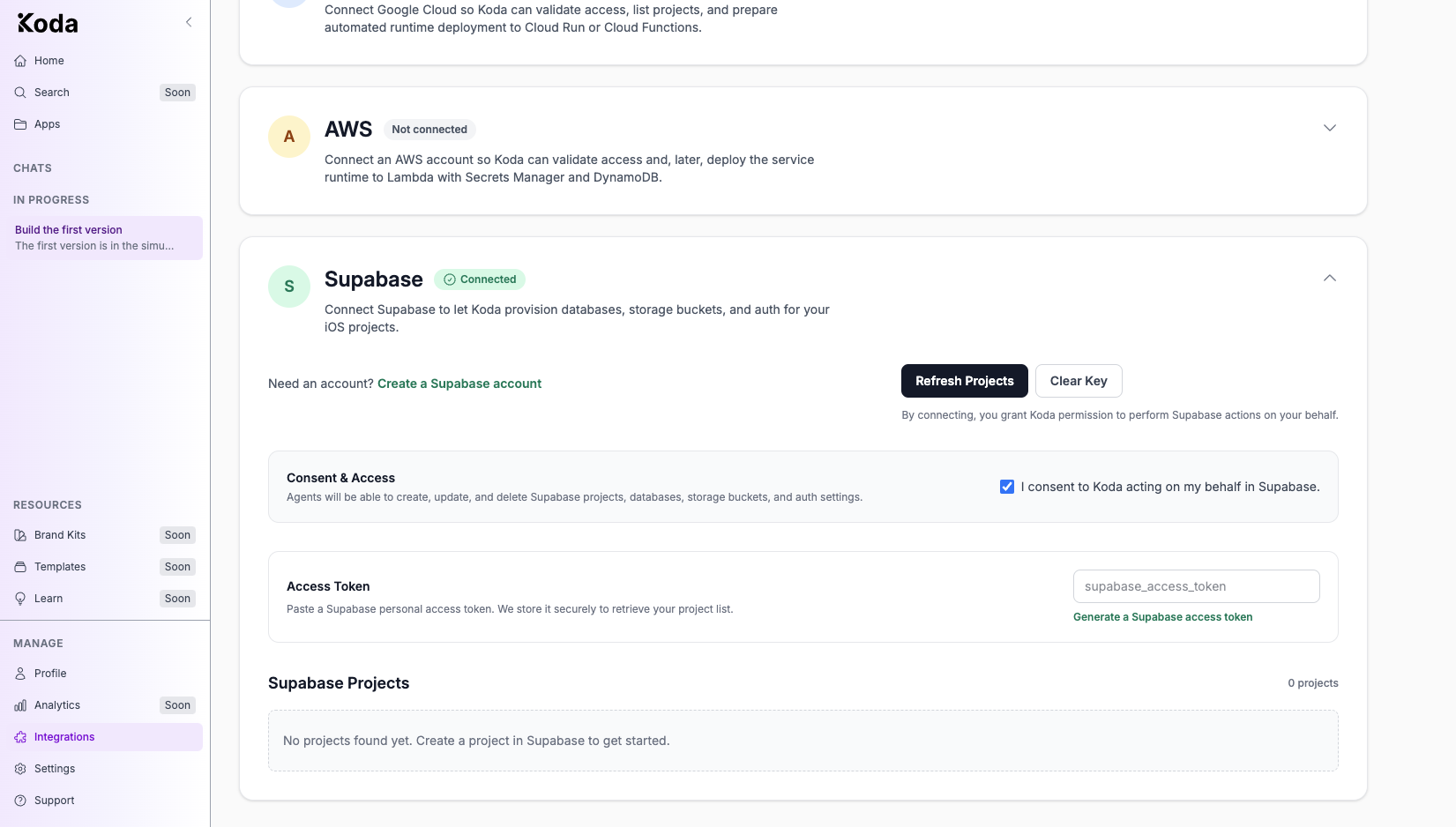This screenshot has width=1456, height=827.
Task: Click the Koda logo
Action: 48,23
